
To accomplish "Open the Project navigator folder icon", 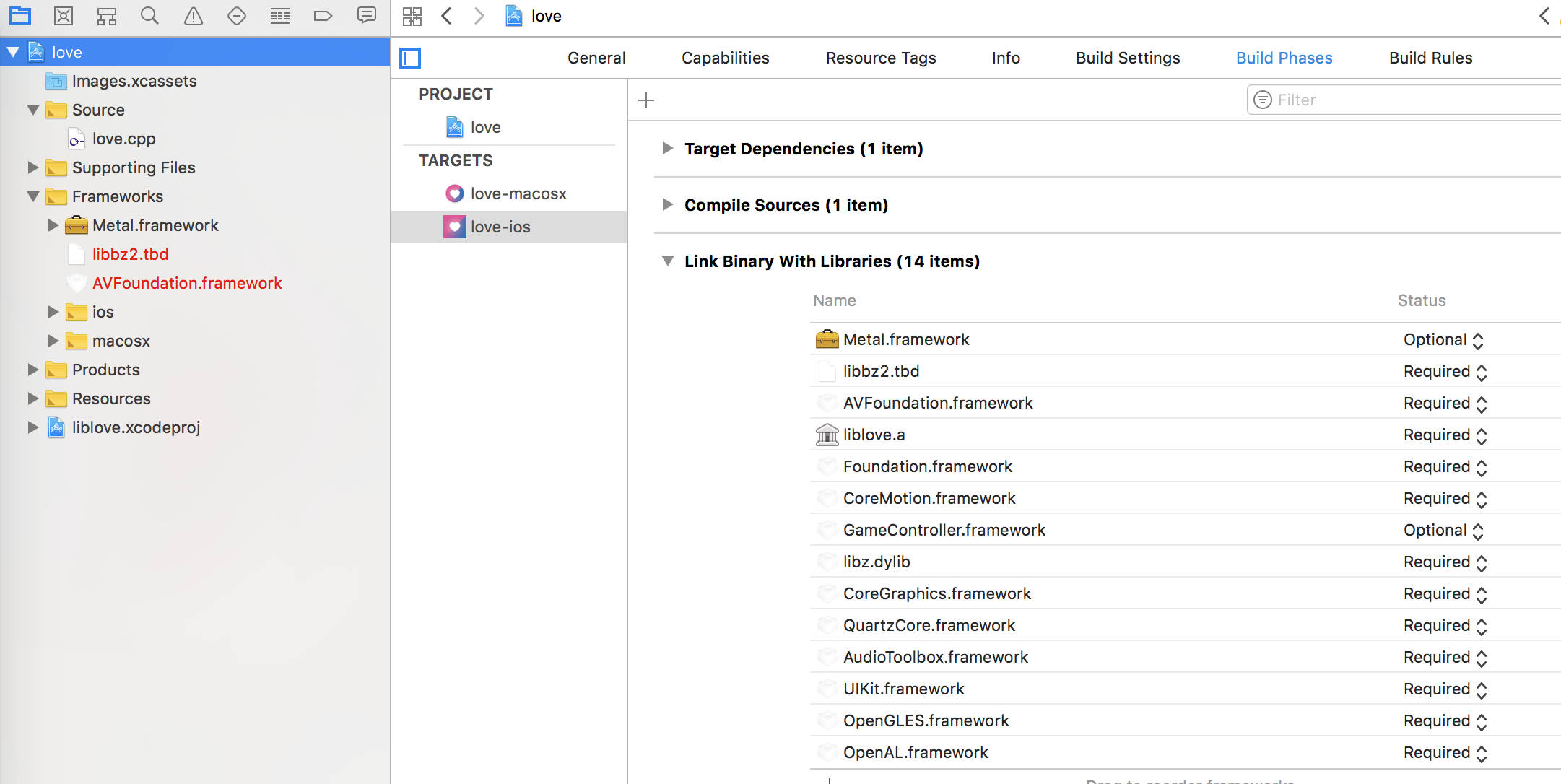I will pos(20,15).
